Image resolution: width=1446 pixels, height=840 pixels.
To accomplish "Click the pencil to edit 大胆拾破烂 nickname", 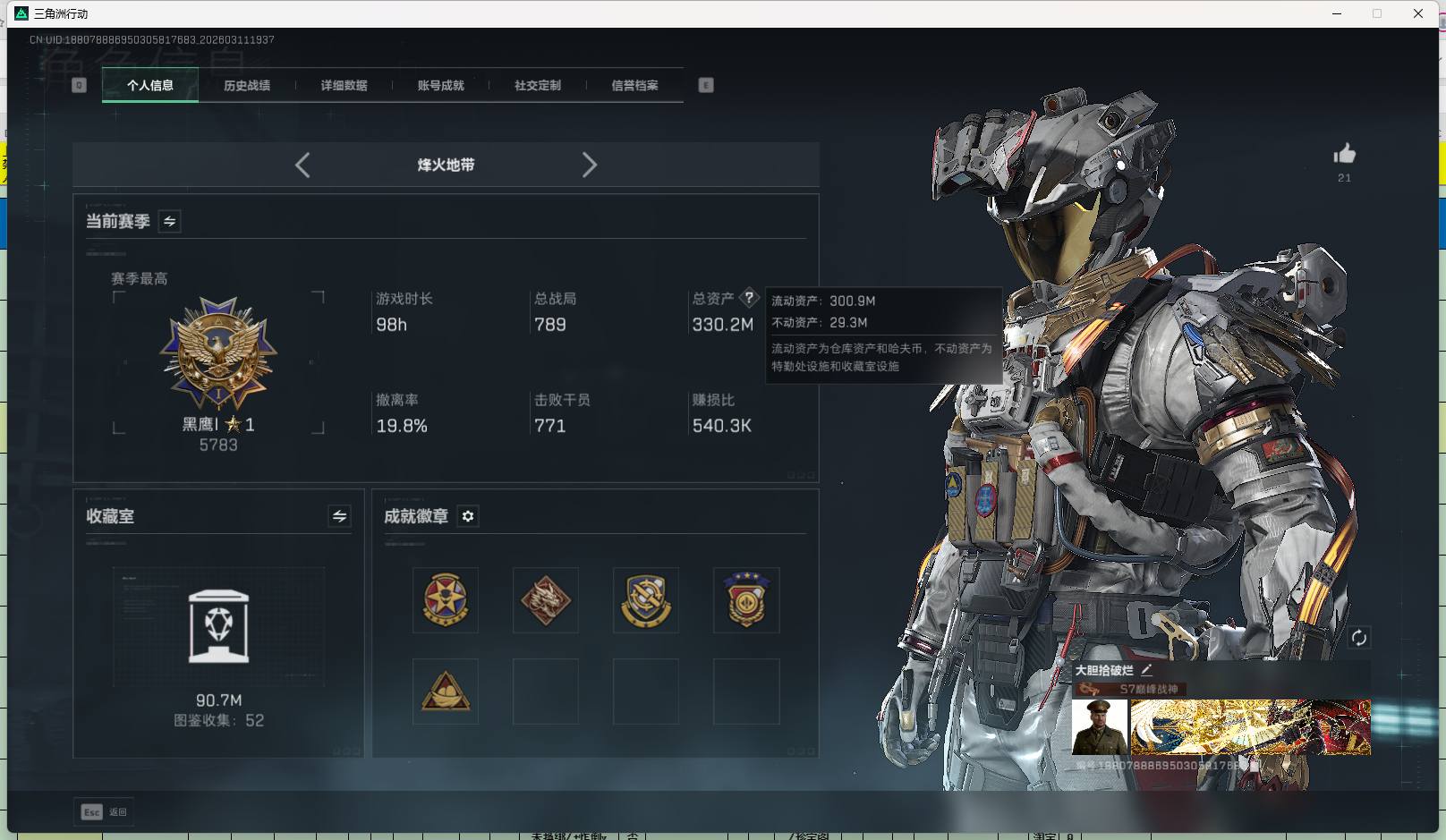I will coord(1147,668).
